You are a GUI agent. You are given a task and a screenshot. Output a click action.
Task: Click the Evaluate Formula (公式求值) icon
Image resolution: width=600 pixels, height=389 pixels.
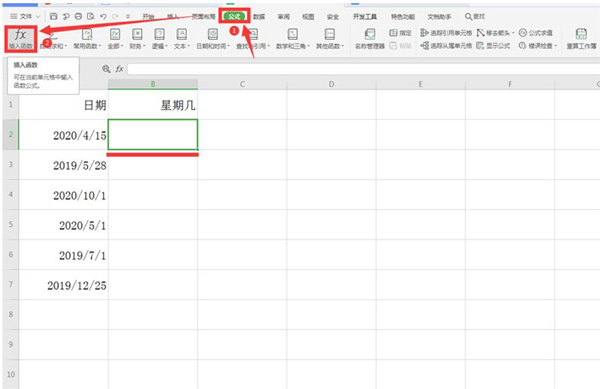click(536, 33)
